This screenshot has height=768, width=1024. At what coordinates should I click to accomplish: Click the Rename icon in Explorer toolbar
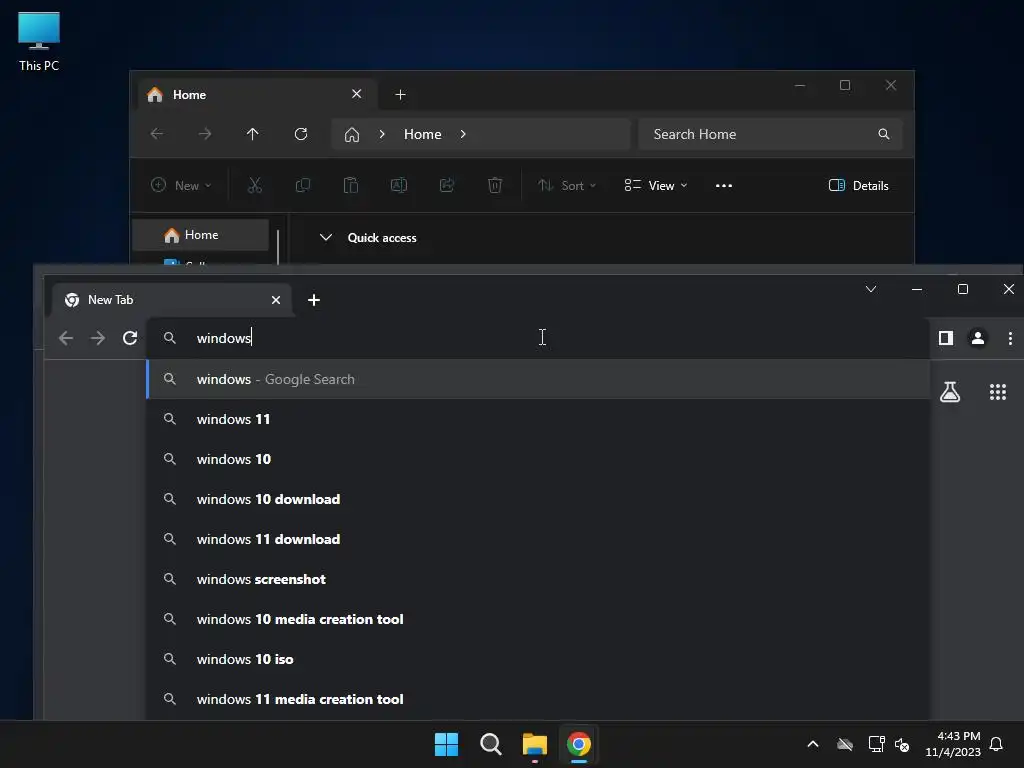pos(399,185)
